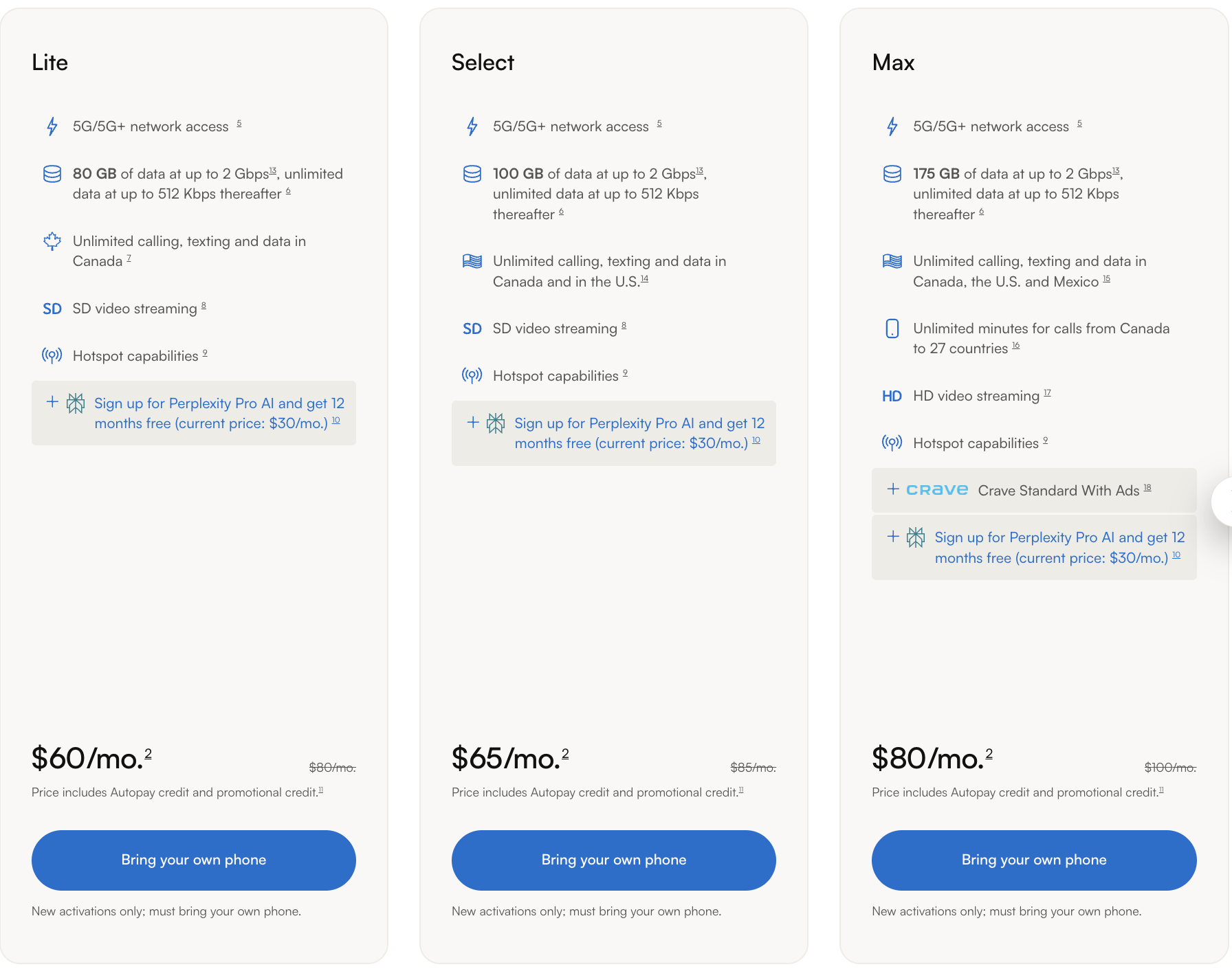
Task: Choose Bring your own phone for Select
Action: point(614,860)
